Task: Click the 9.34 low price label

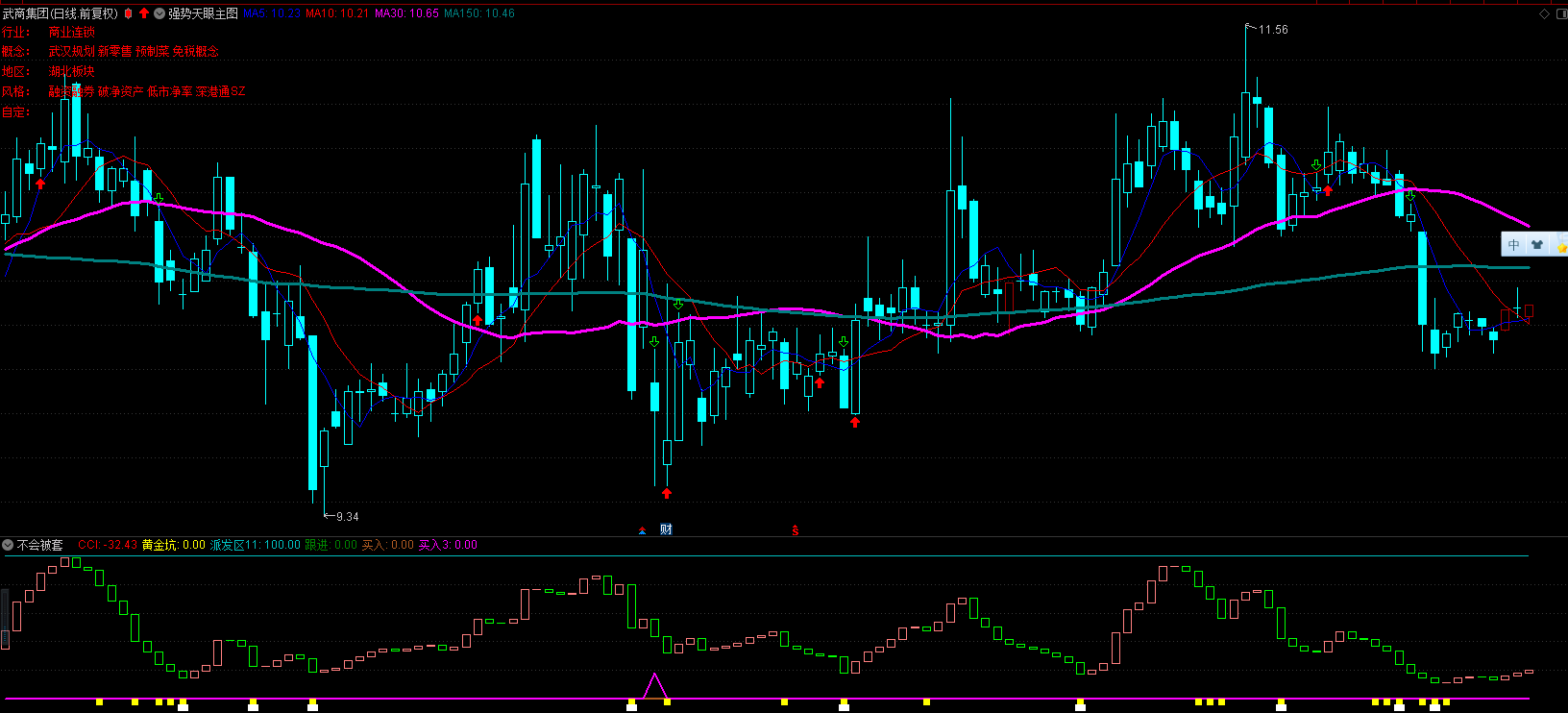Action: 348,517
